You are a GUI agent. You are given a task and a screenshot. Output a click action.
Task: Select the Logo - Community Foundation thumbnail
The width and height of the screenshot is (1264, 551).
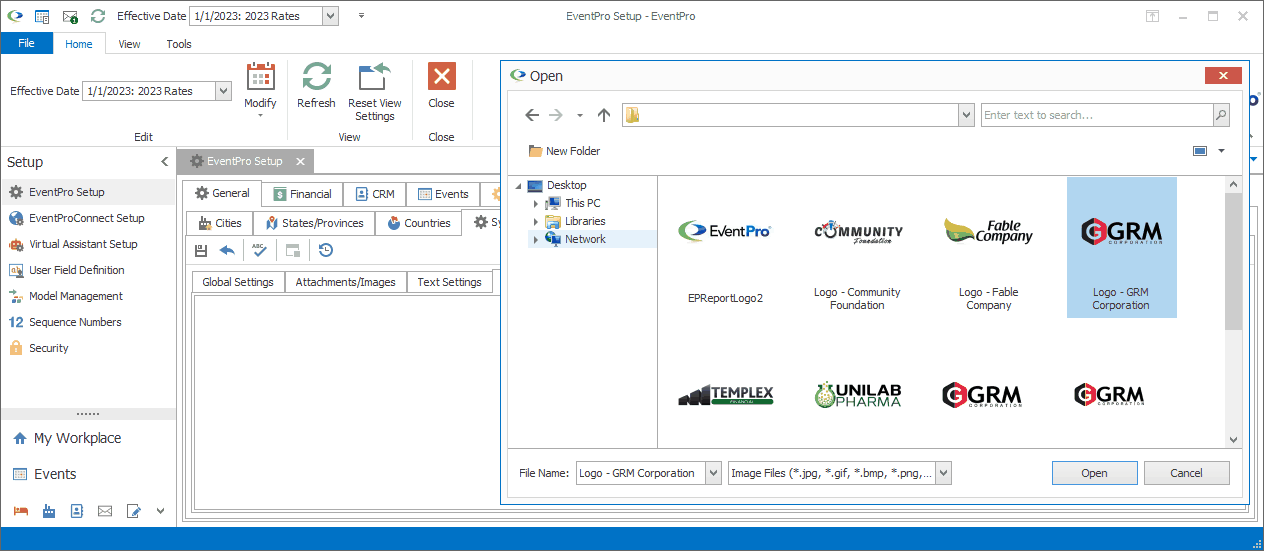coord(857,248)
